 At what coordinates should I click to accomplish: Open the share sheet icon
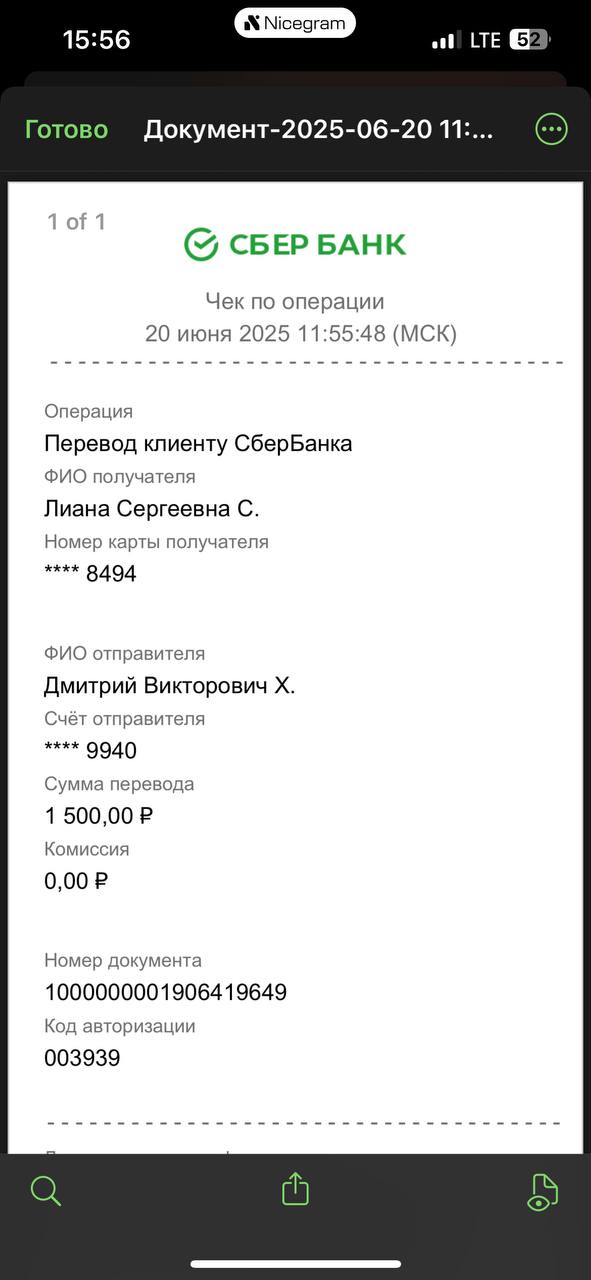(x=295, y=1189)
